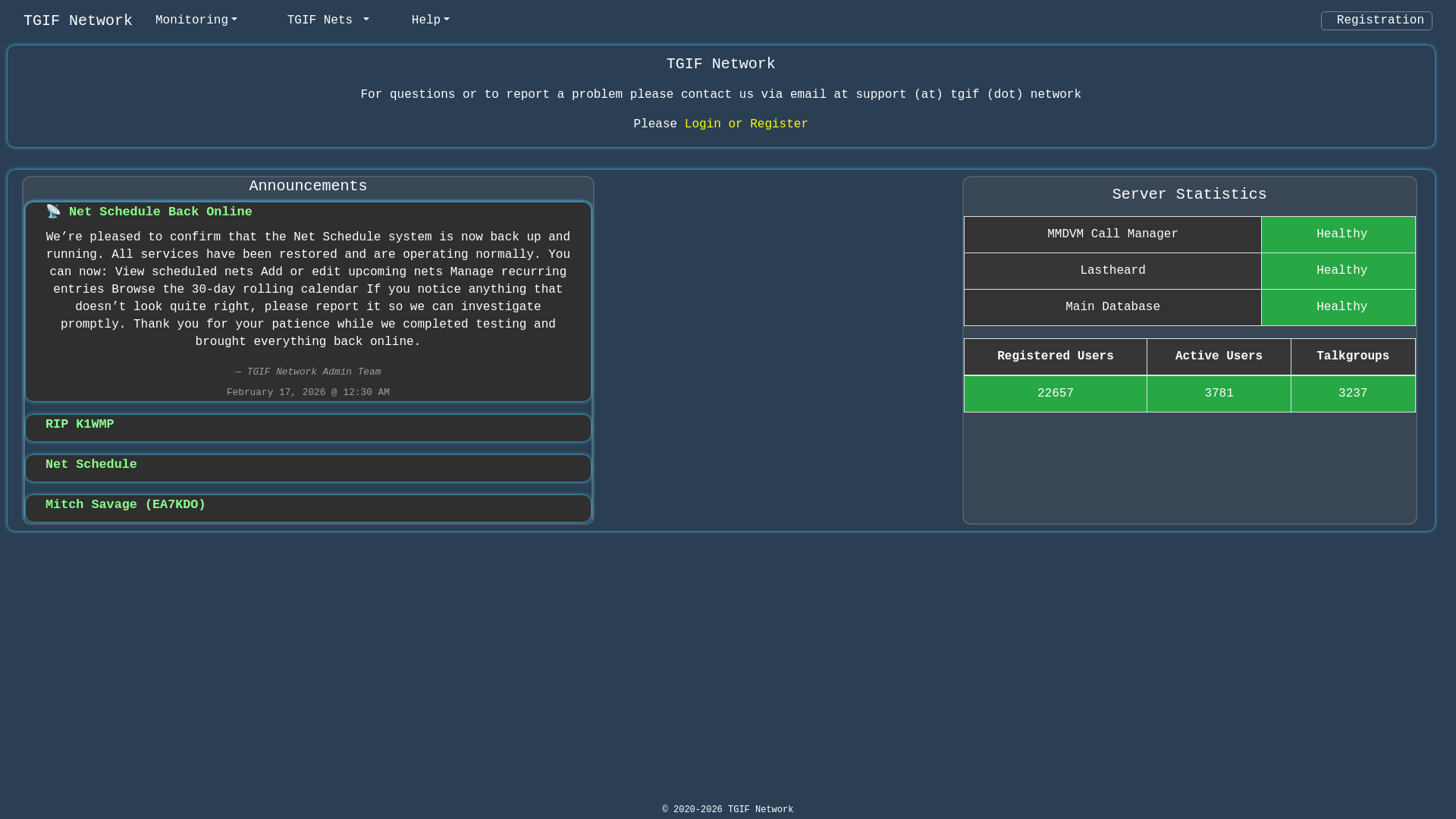Click the MMDVM Call Manager row label
Image resolution: width=1456 pixels, height=819 pixels.
coord(1112,234)
